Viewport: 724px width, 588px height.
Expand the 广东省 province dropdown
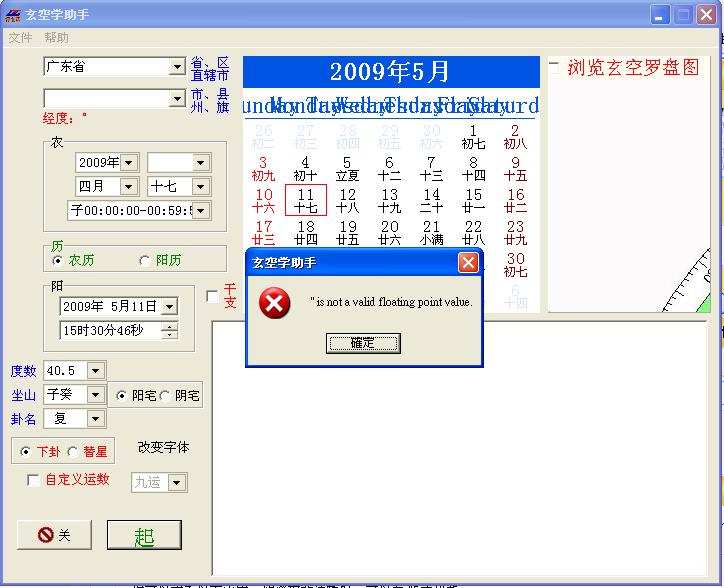[177, 67]
